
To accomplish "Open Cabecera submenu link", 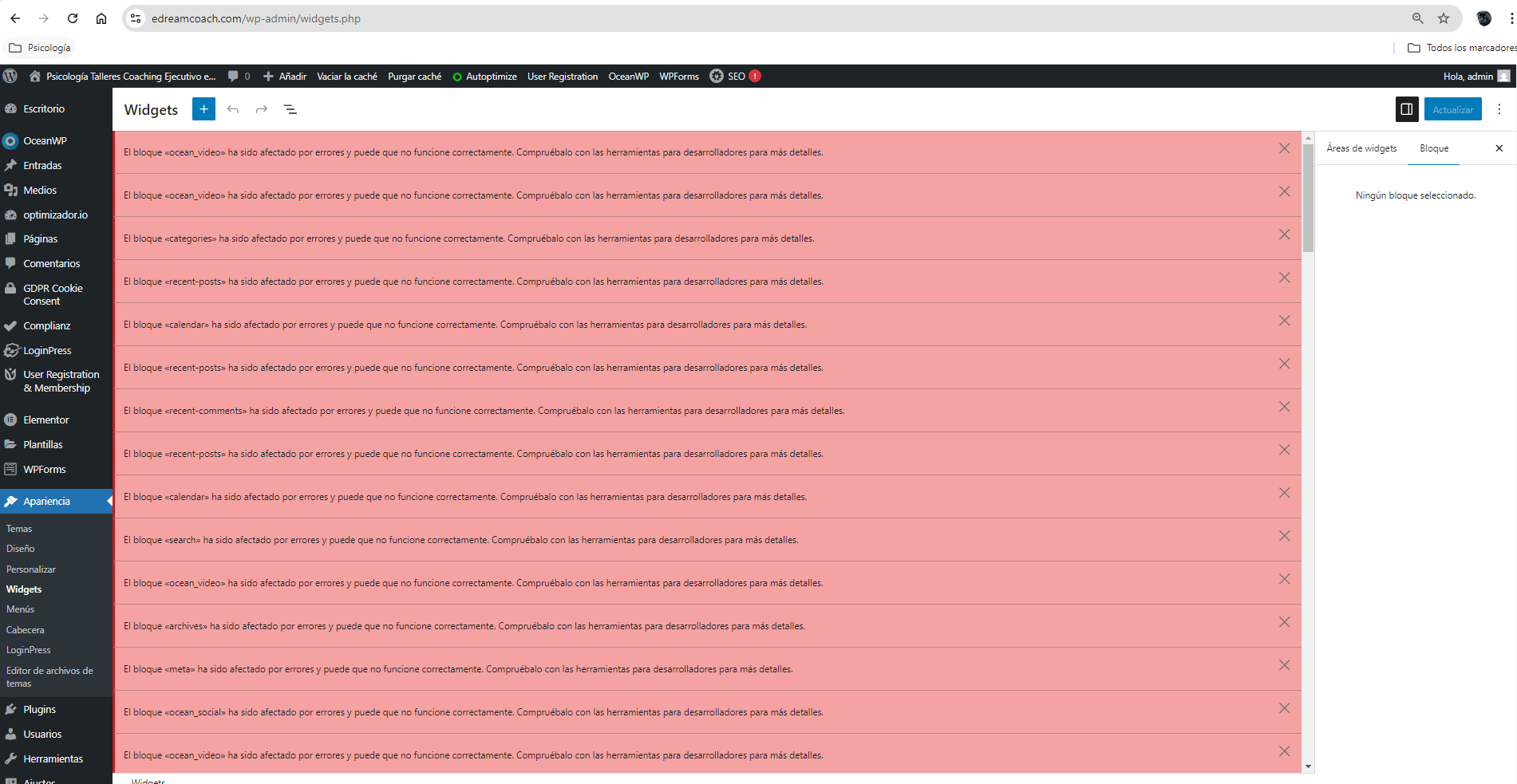I will 26,630.
